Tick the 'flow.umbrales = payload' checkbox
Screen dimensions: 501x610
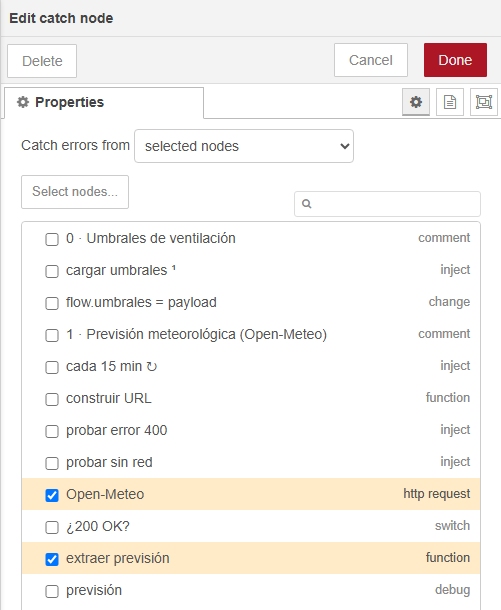pyautogui.click(x=52, y=303)
